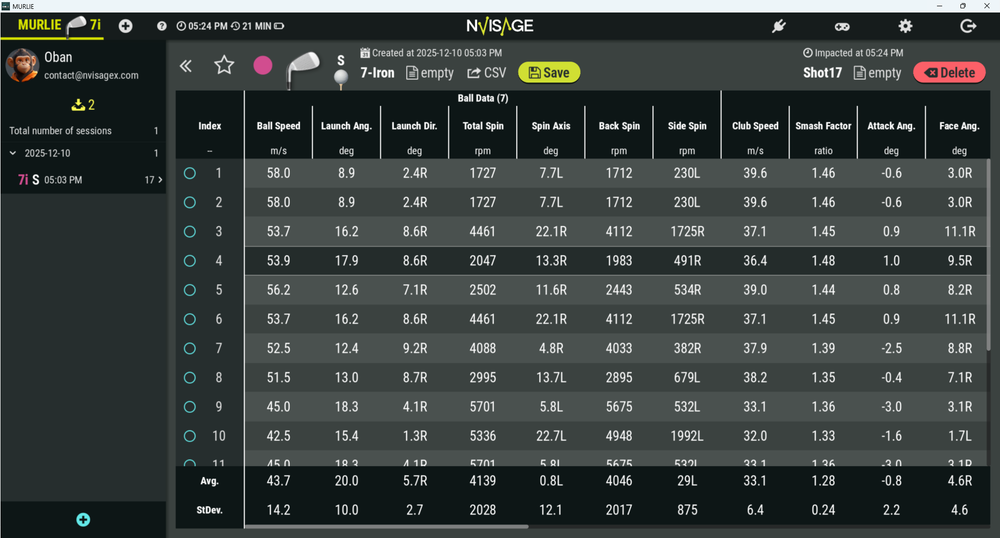Click the NVISAGE logo
Viewport: 1000px width, 538px height.
click(x=500, y=26)
